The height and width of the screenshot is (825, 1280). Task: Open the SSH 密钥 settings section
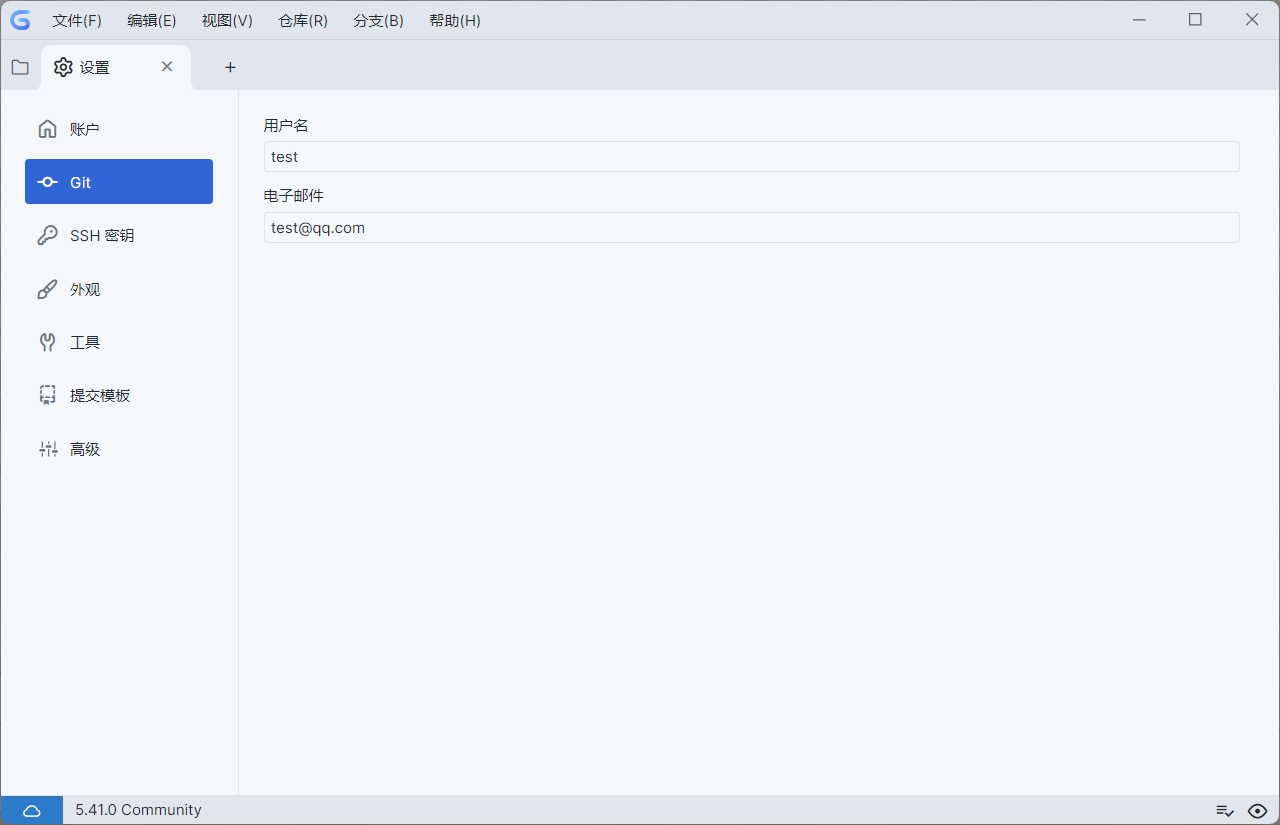[103, 235]
